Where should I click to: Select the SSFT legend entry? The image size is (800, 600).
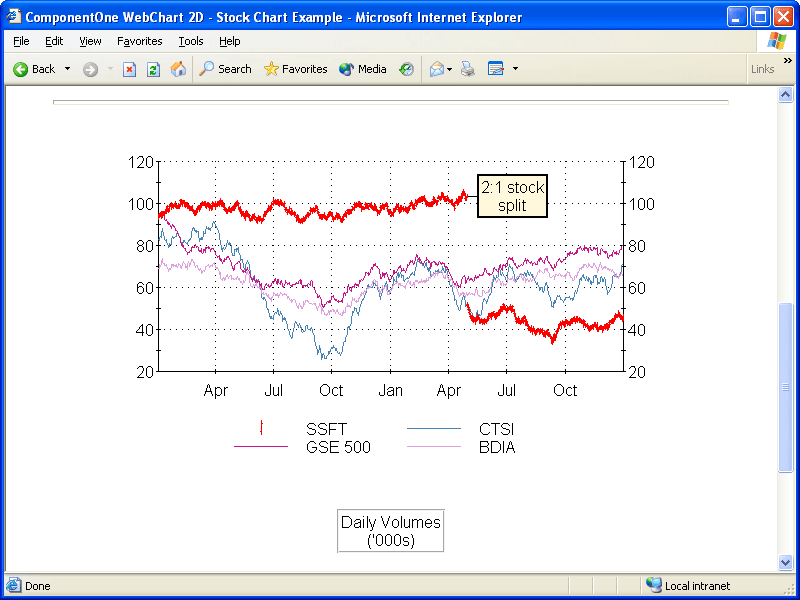[x=325, y=429]
